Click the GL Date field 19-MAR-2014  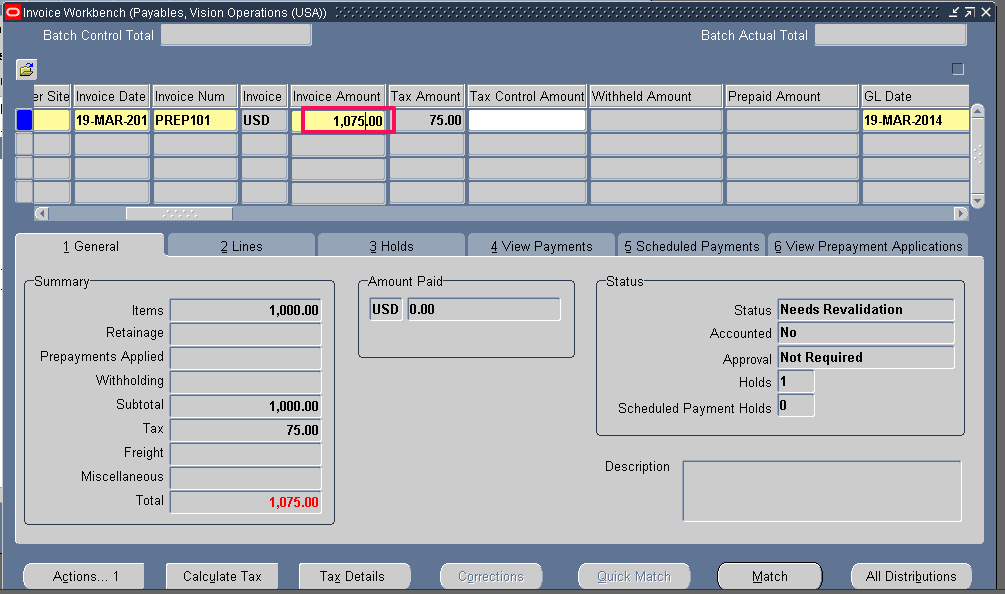coord(915,120)
